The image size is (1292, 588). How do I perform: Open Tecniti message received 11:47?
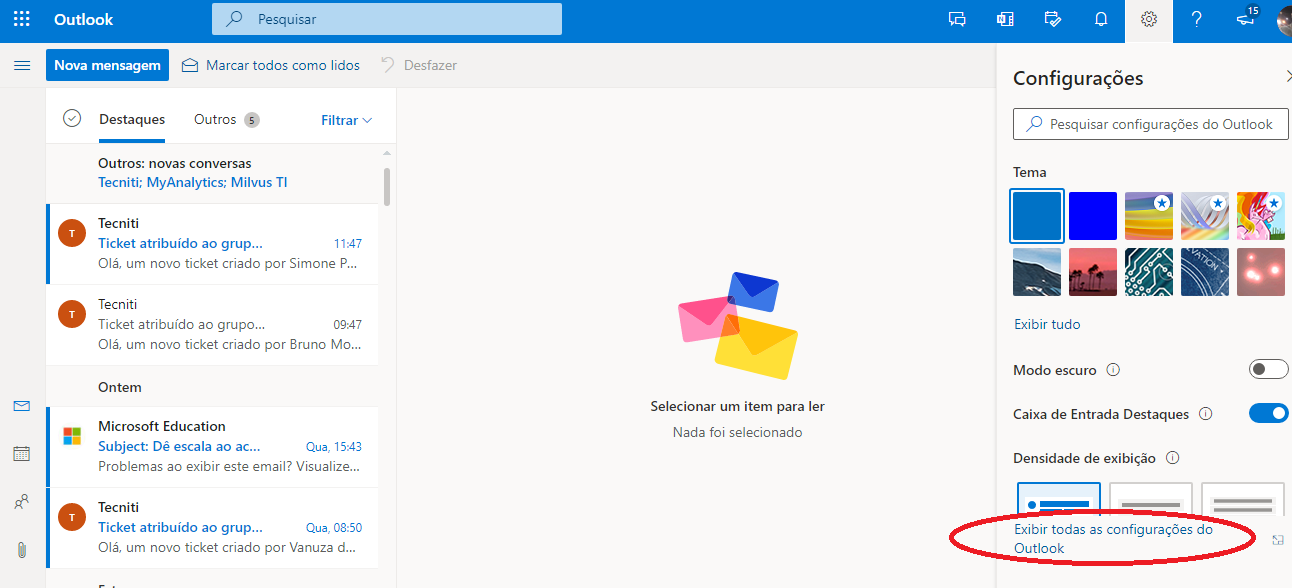point(213,244)
